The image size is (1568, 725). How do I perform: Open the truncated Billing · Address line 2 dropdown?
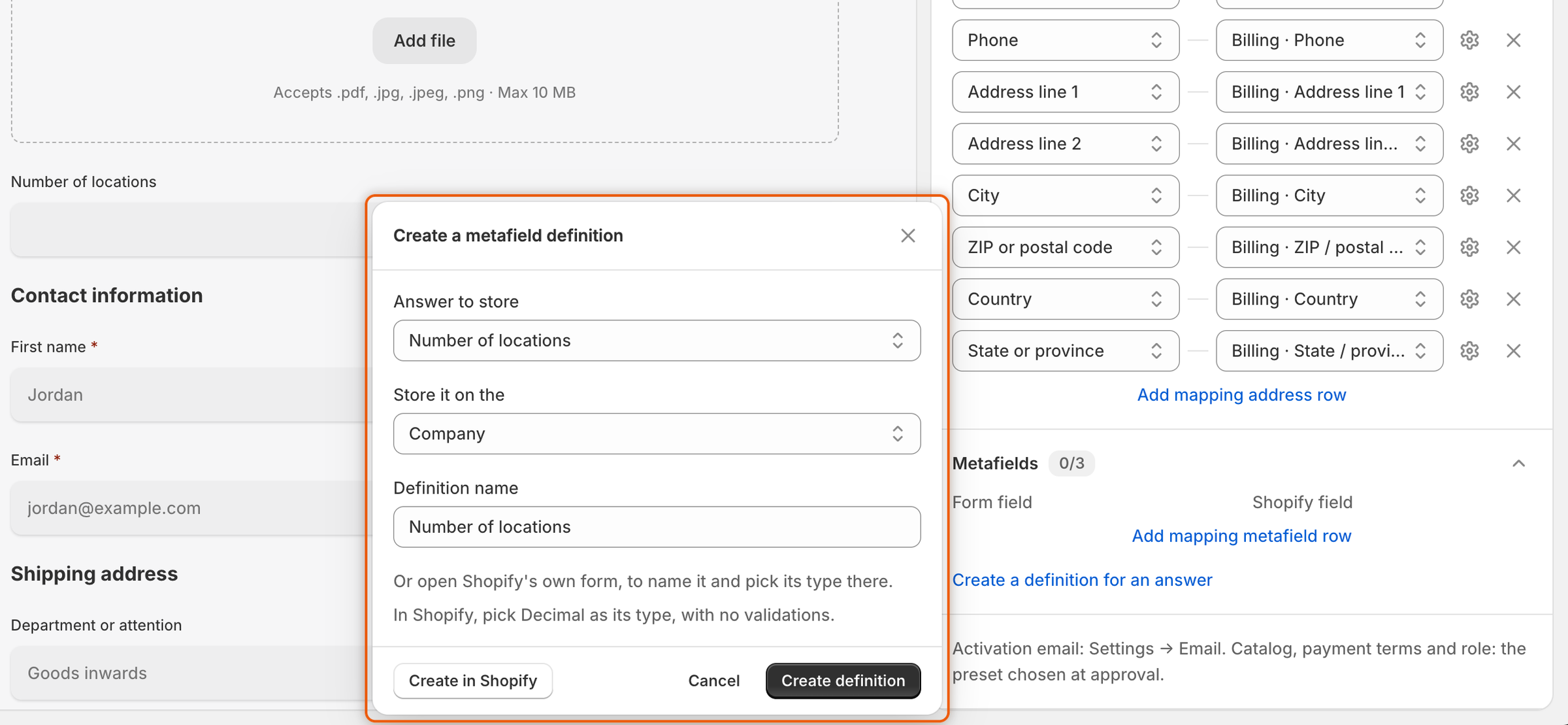[1329, 143]
